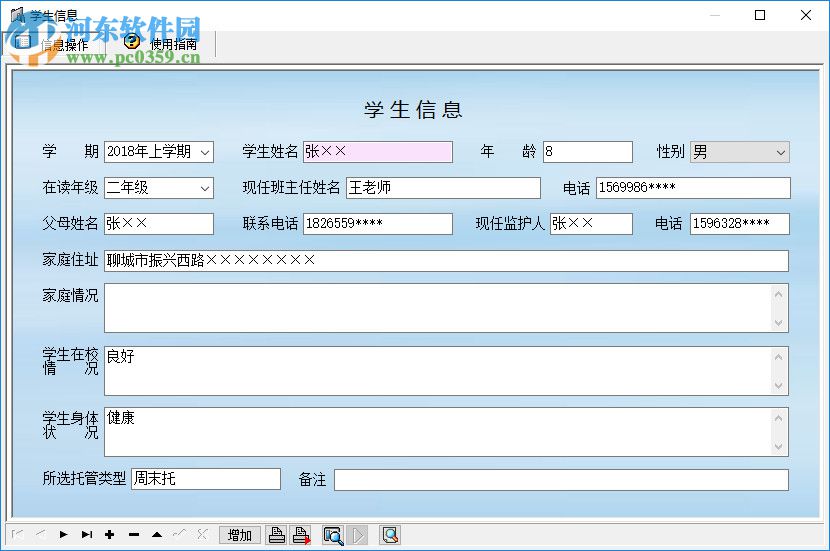Click the 增加 button
This screenshot has height=551, width=830.
point(240,535)
